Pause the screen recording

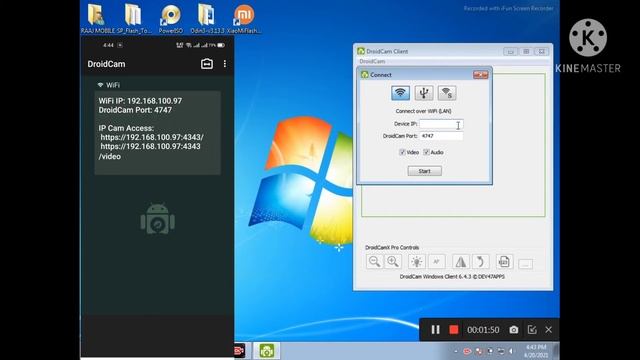(x=436, y=329)
